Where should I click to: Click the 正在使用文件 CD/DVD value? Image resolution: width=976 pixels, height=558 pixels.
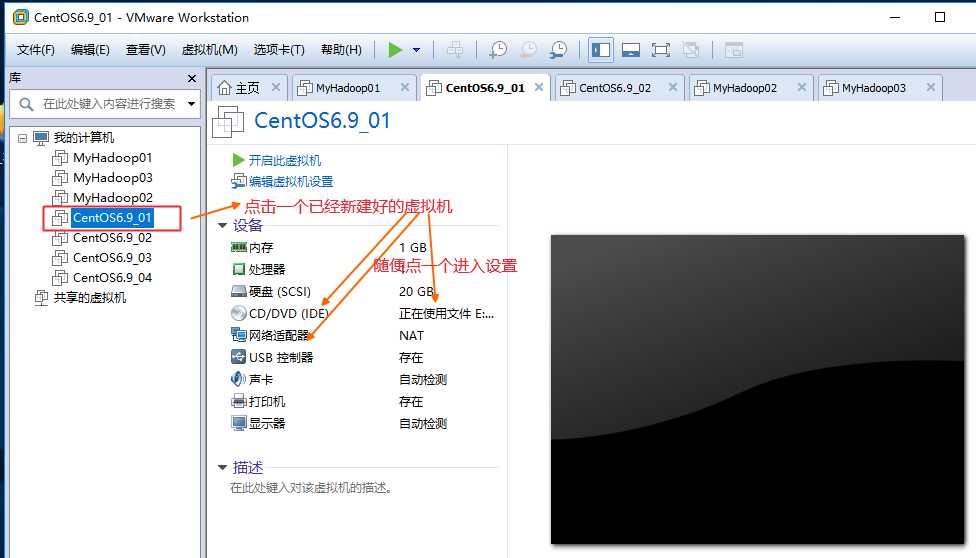446,313
